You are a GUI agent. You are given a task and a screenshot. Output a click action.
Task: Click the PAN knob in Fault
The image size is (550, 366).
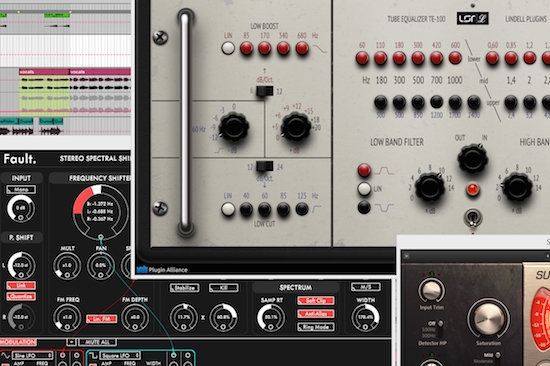tap(101, 265)
